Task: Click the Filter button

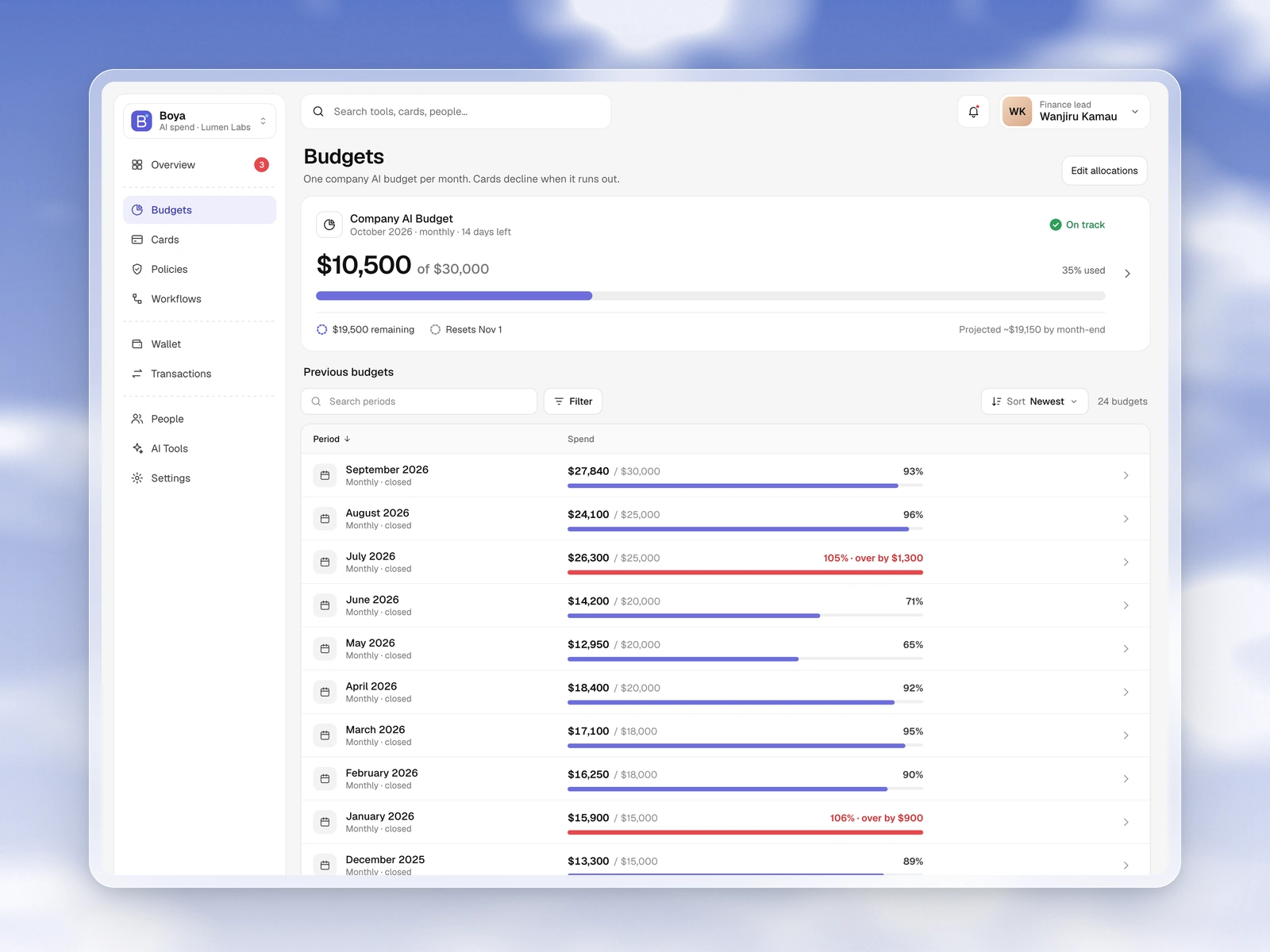Action: (573, 401)
